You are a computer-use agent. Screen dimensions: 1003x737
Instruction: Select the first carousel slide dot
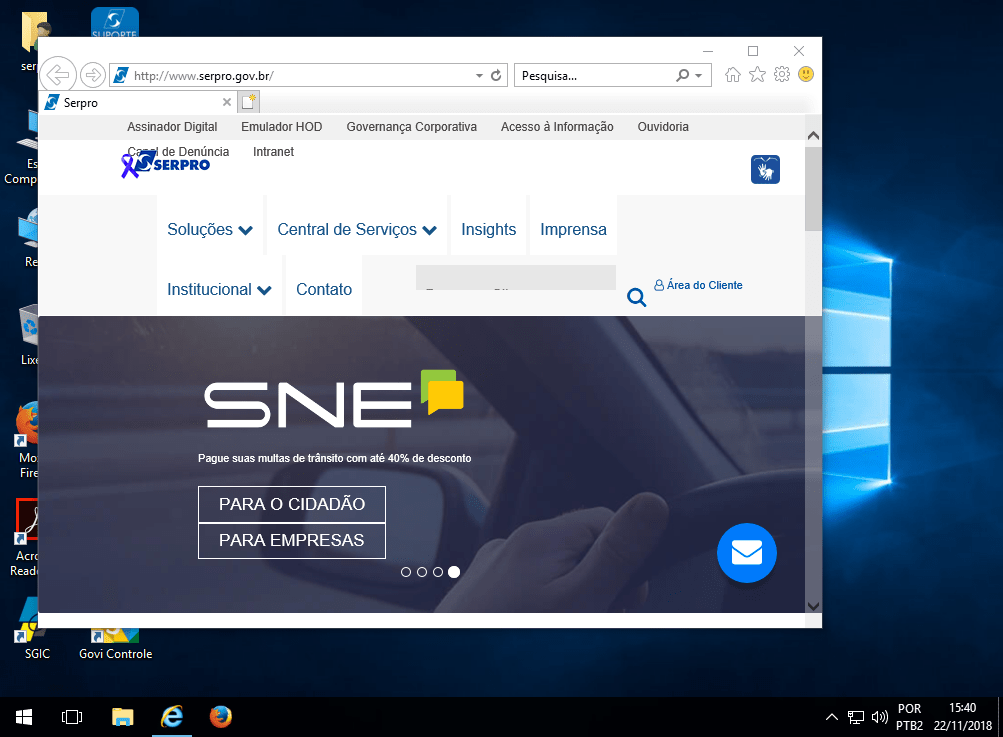coord(406,572)
